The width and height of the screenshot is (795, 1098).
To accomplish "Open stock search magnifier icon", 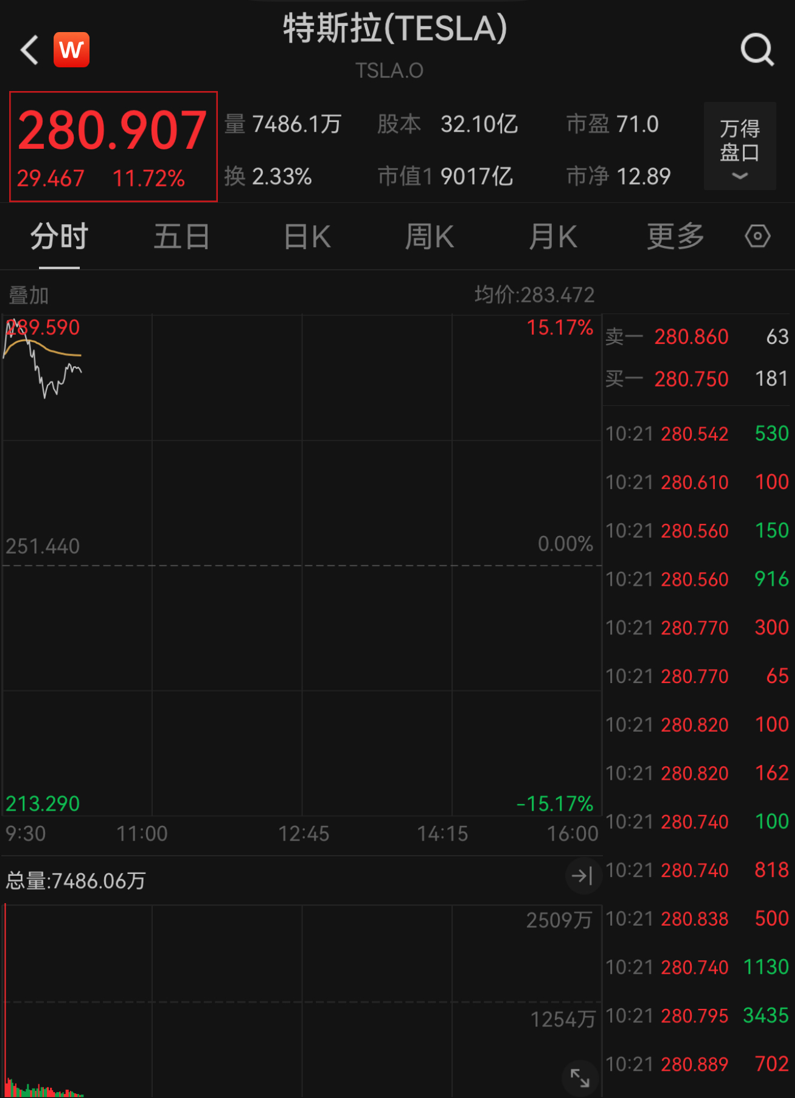I will click(757, 50).
